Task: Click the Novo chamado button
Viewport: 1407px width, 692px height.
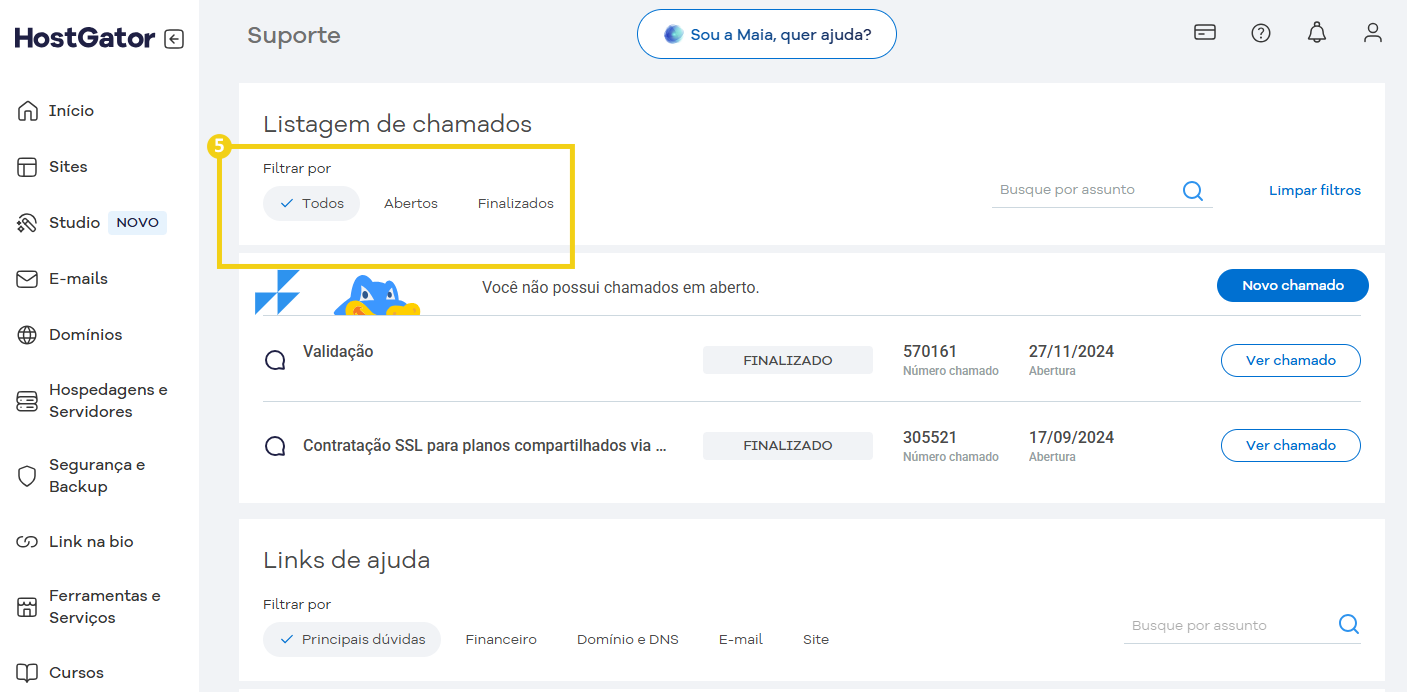Action: coord(1293,285)
